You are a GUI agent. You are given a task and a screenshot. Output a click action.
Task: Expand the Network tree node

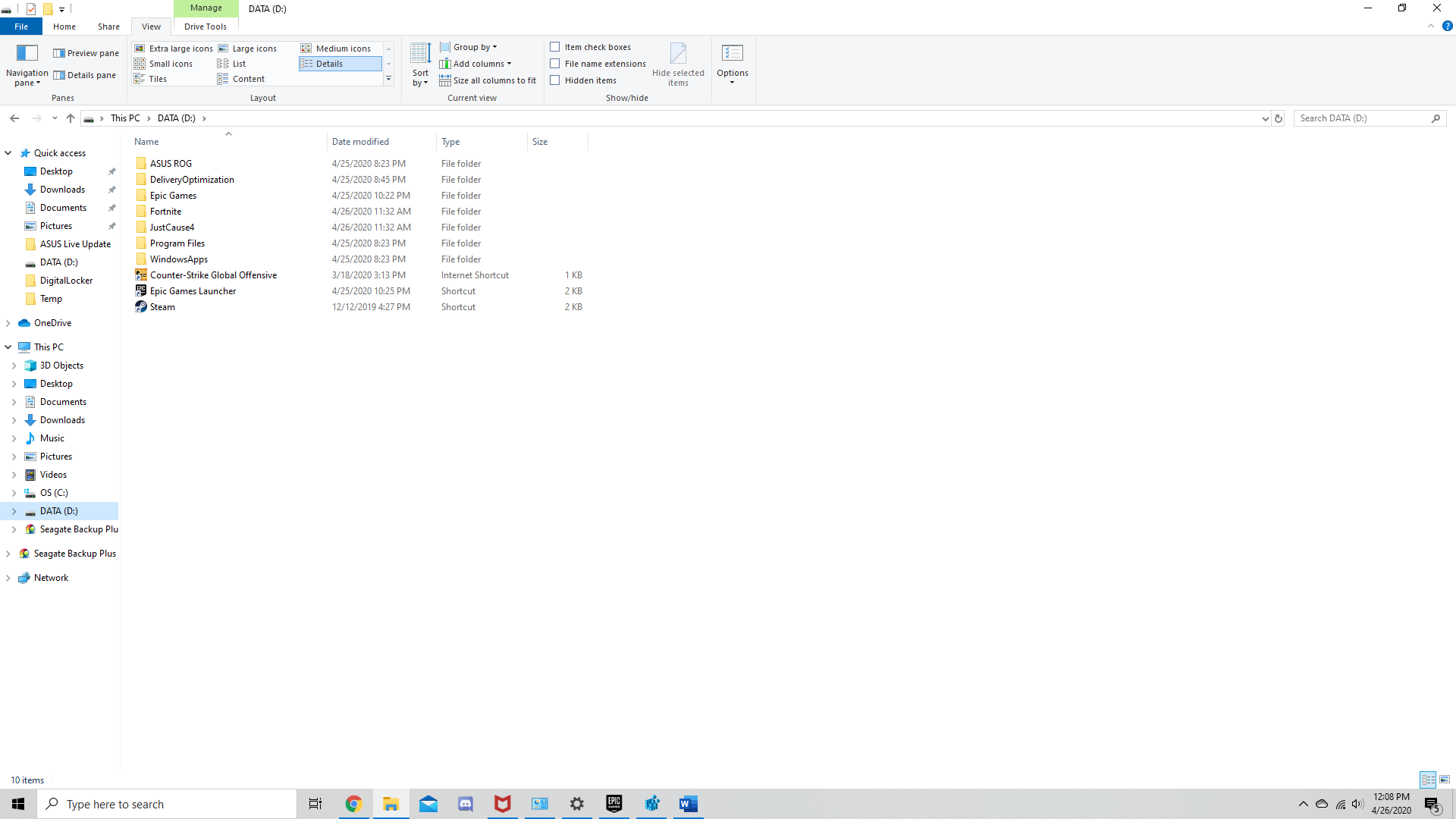click(8, 578)
